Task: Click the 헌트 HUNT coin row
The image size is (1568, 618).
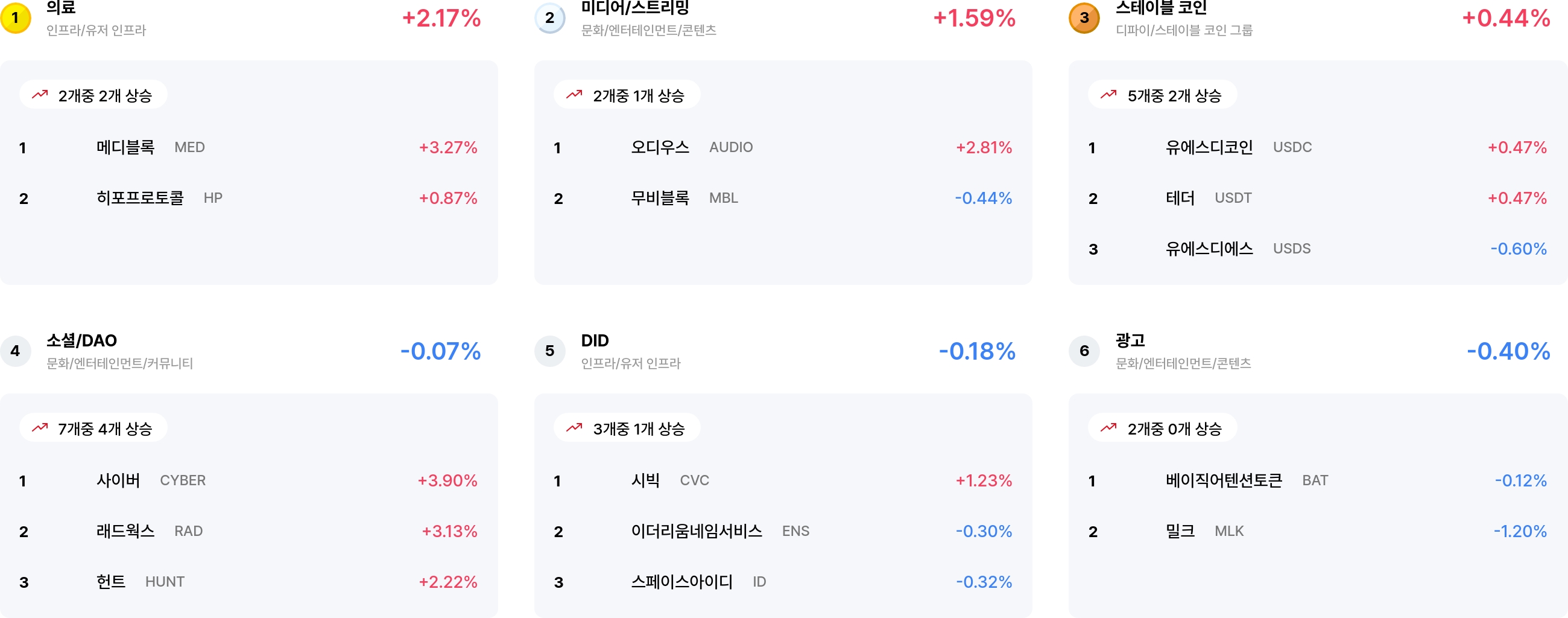Action: tap(249, 581)
